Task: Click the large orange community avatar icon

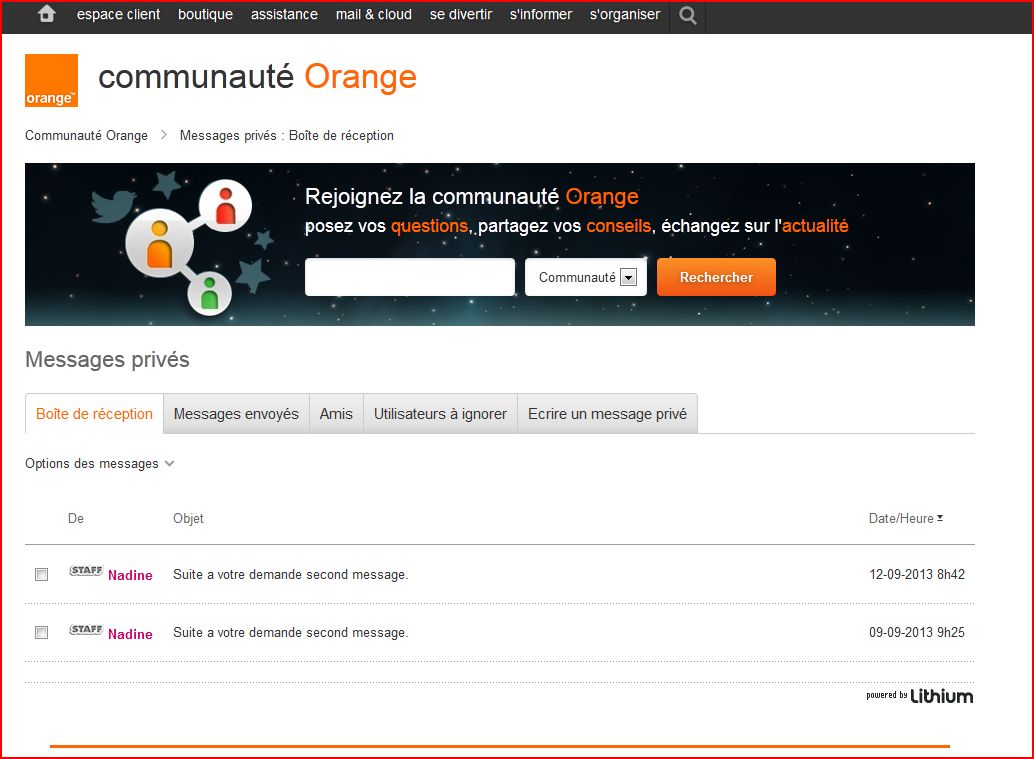Action: 159,244
